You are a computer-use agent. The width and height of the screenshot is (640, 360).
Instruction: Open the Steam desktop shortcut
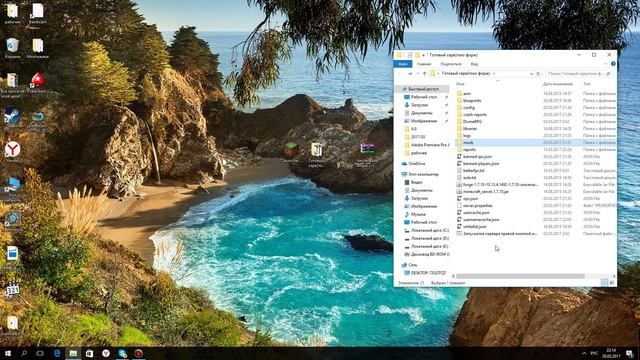[12, 117]
